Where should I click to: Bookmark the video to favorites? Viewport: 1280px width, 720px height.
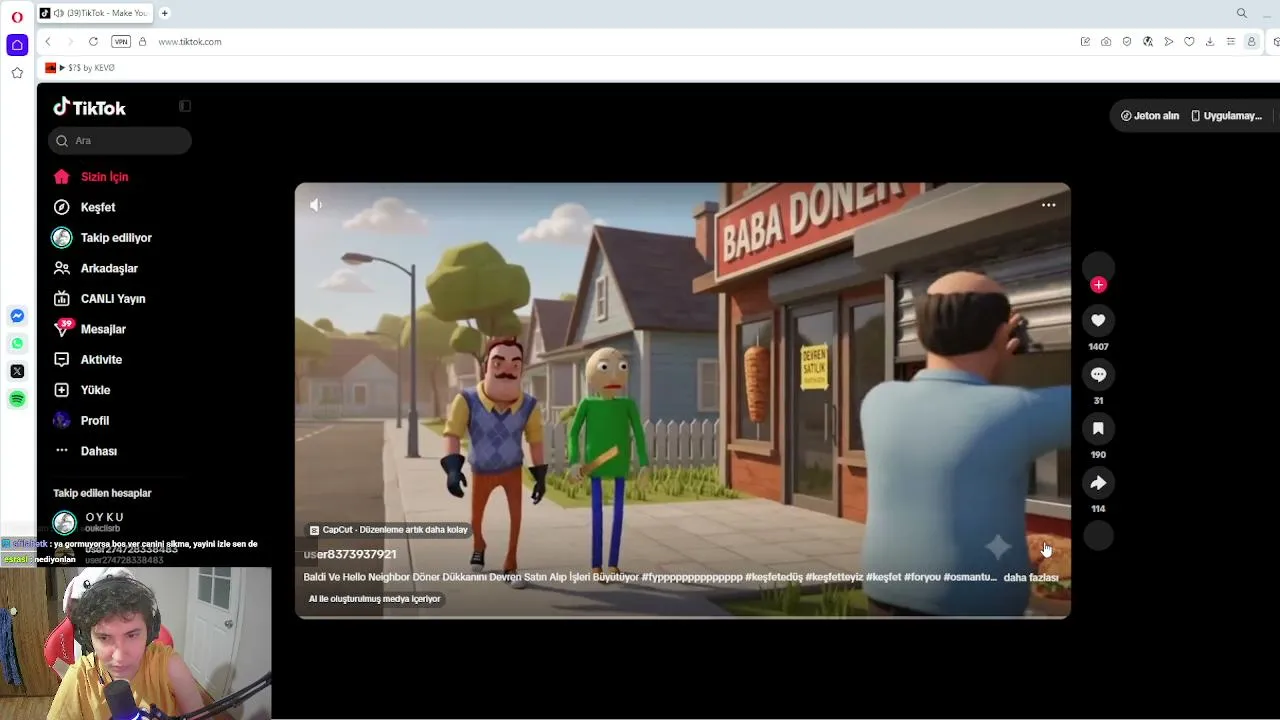point(1098,428)
